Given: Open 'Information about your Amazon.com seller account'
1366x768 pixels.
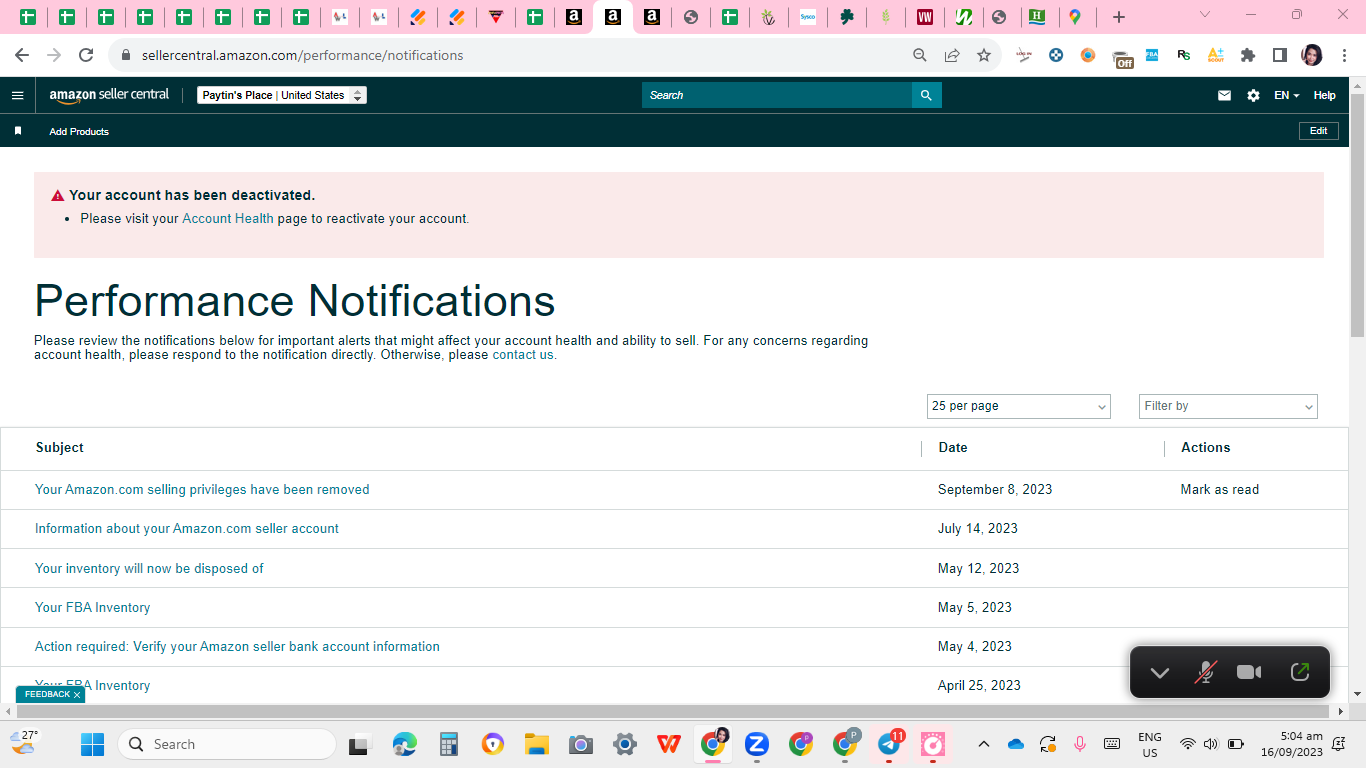Looking at the screenshot, I should click(187, 528).
